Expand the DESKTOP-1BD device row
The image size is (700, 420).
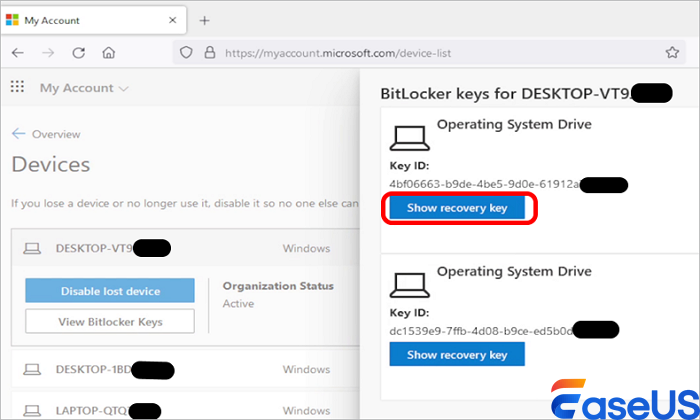[x=180, y=369]
